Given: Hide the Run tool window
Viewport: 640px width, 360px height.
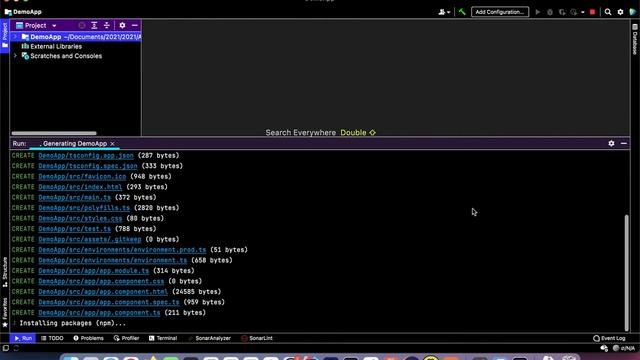Looking at the screenshot, I should coord(624,143).
